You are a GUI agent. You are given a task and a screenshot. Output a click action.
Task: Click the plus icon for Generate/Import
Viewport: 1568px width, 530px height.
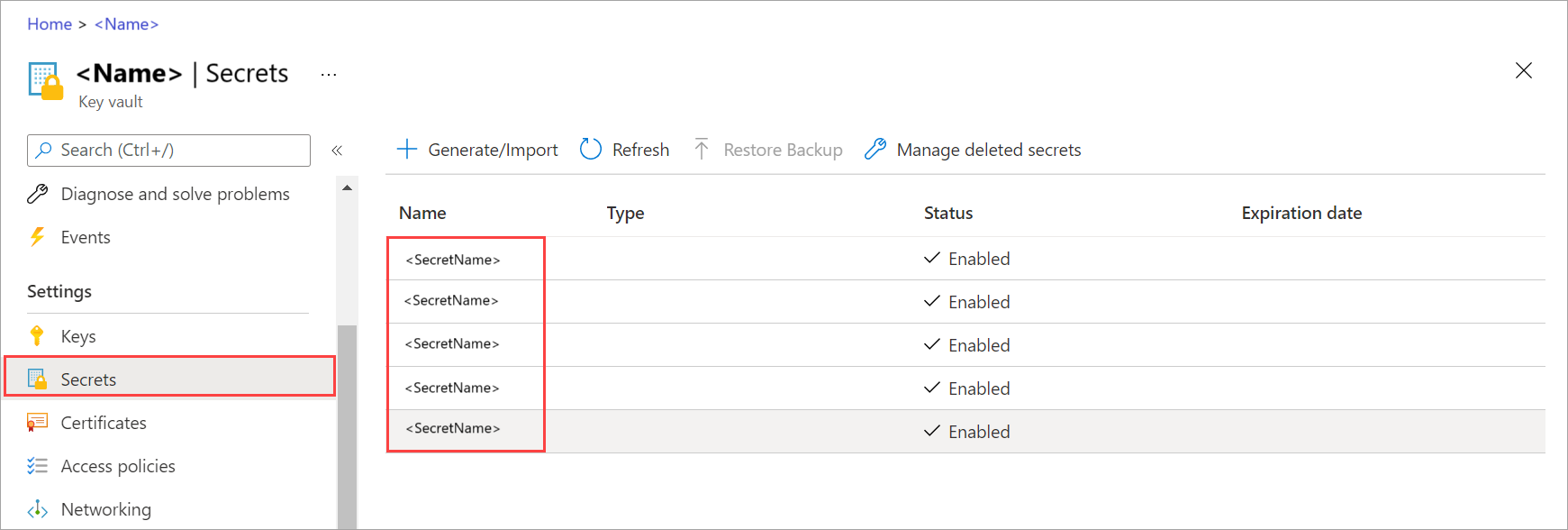coord(407,150)
